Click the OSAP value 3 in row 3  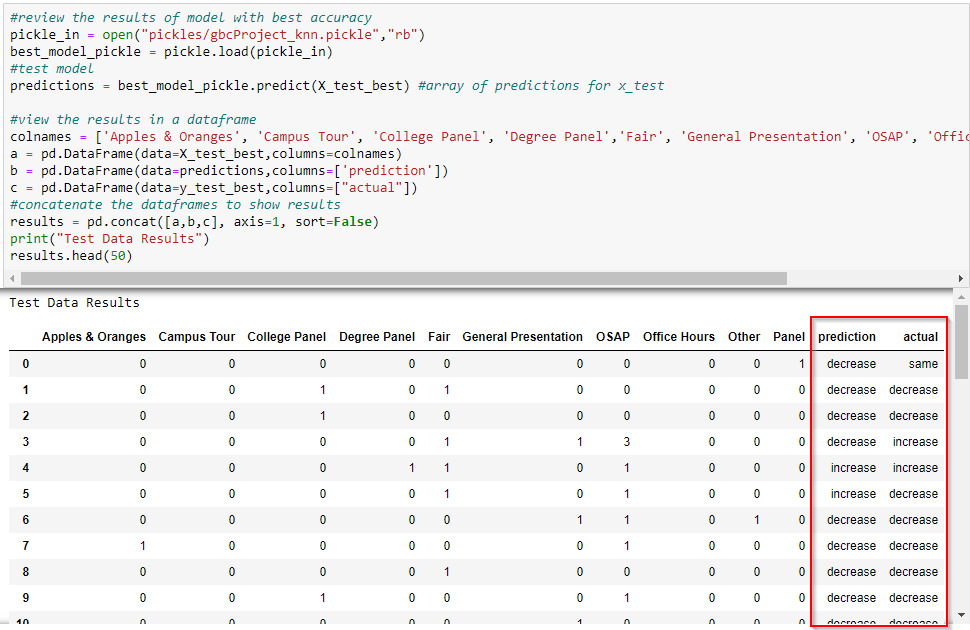626,442
